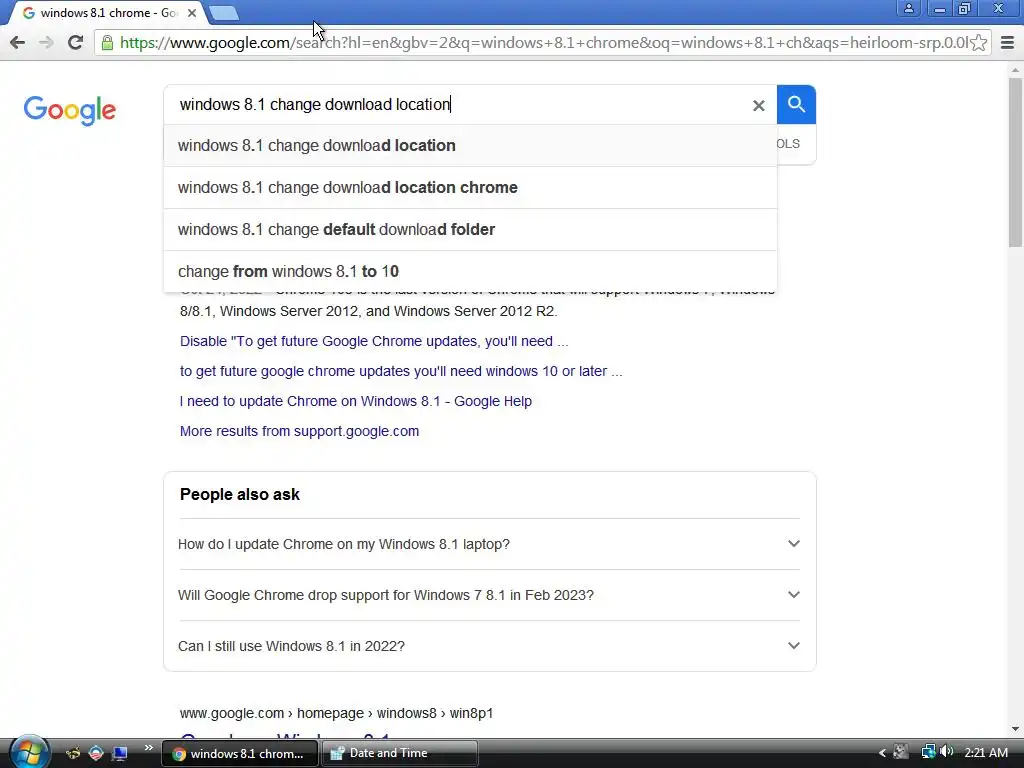The height and width of the screenshot is (768, 1024).
Task: Choose suggestion 'change default download folder'
Action: 470,229
